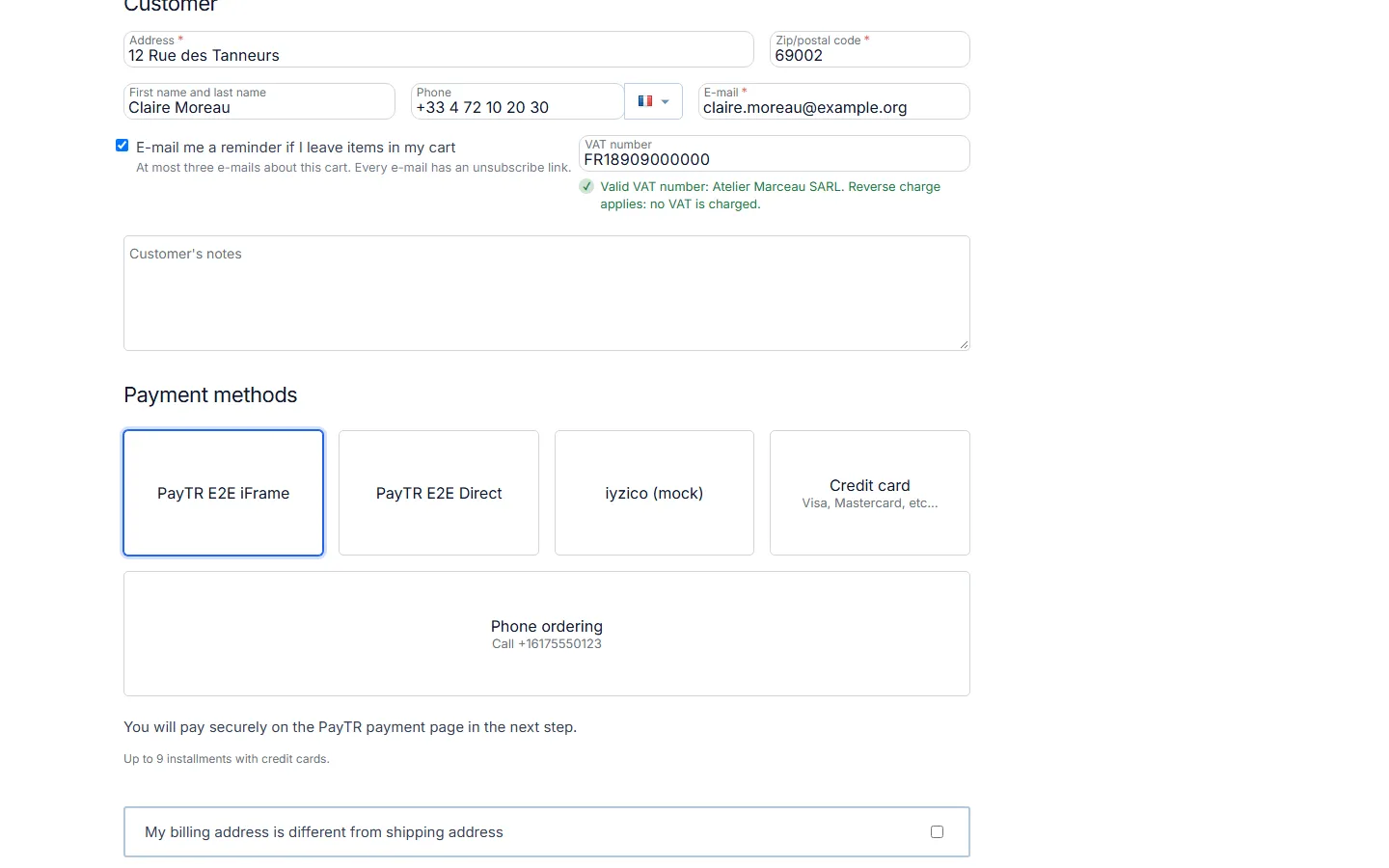Click the 'Payment methods' heading
This screenshot has width=1389, height=868.
point(210,395)
